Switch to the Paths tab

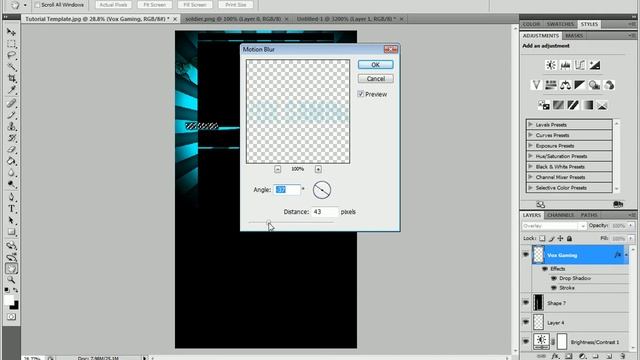589,215
